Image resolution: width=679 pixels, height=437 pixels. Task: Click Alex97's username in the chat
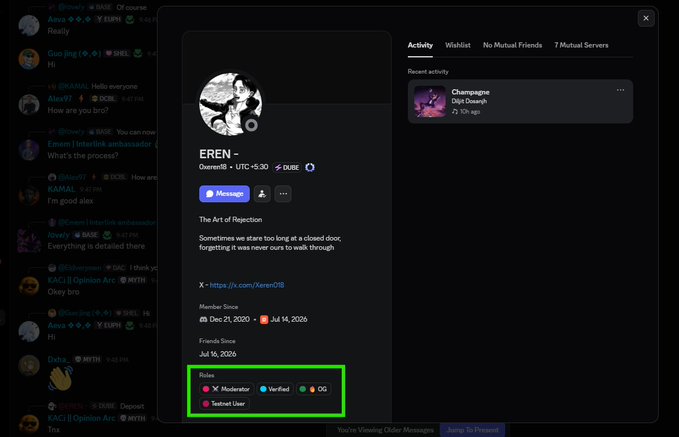(x=60, y=99)
